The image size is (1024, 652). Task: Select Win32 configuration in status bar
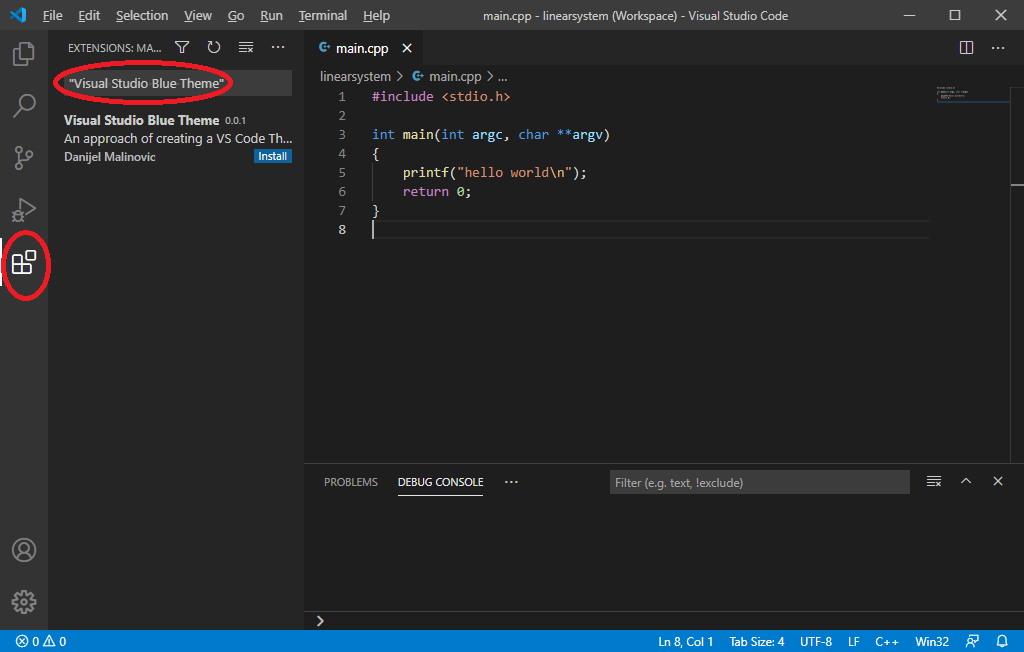coord(932,642)
